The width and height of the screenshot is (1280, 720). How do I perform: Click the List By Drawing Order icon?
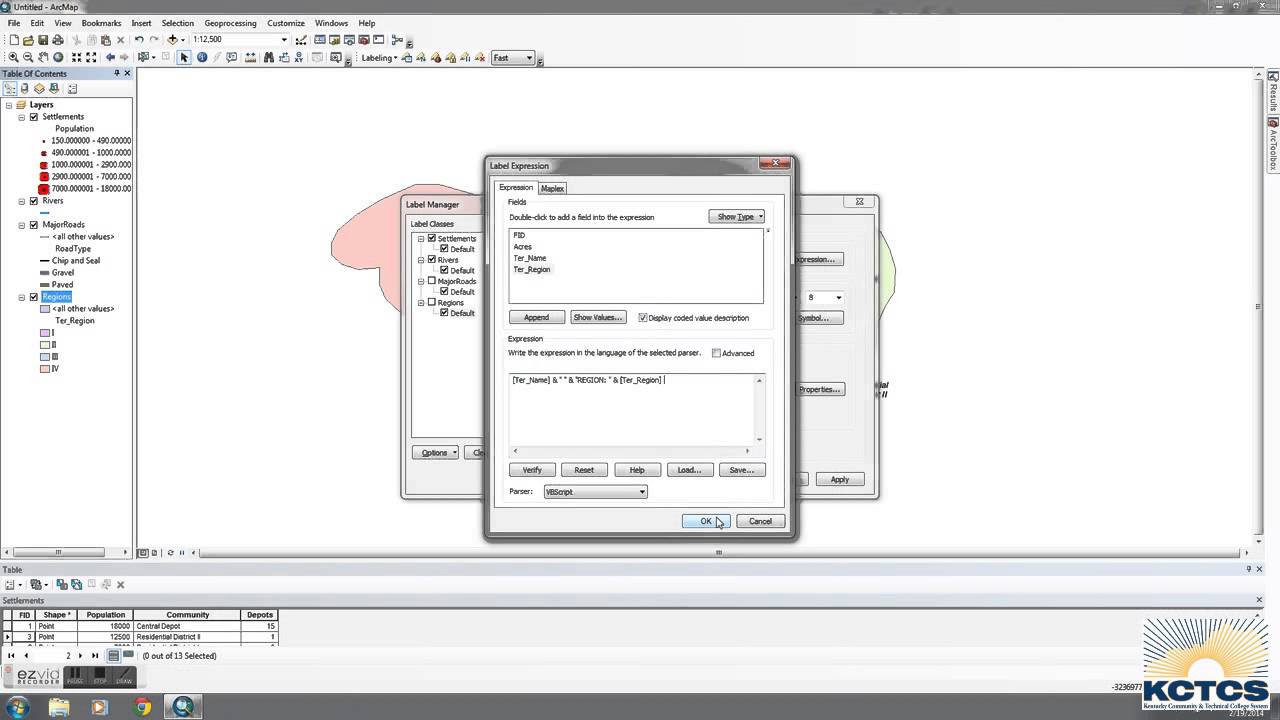(9, 89)
